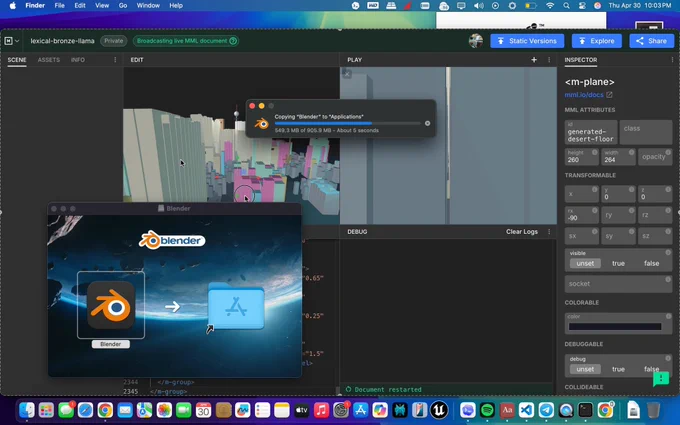Set visible to true
This screenshot has height=425, width=680.
(x=618, y=263)
